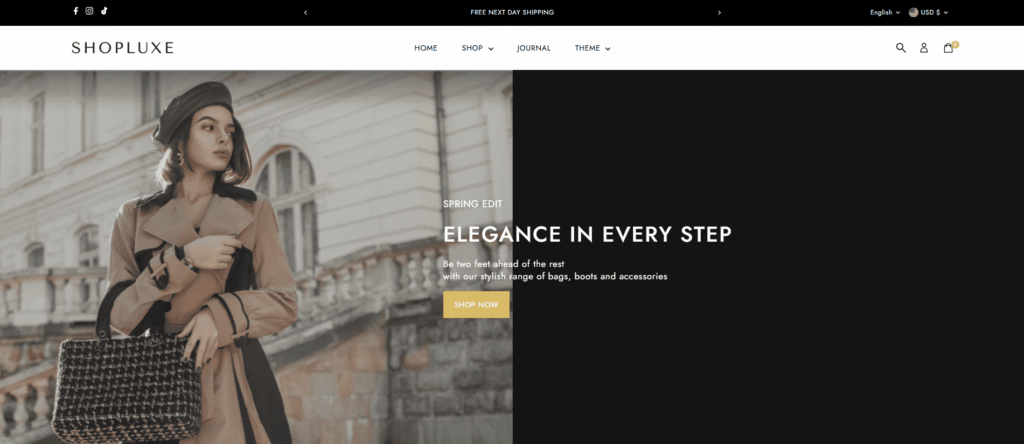Open the shopping bag cart icon
This screenshot has width=1024, height=444.
point(948,48)
